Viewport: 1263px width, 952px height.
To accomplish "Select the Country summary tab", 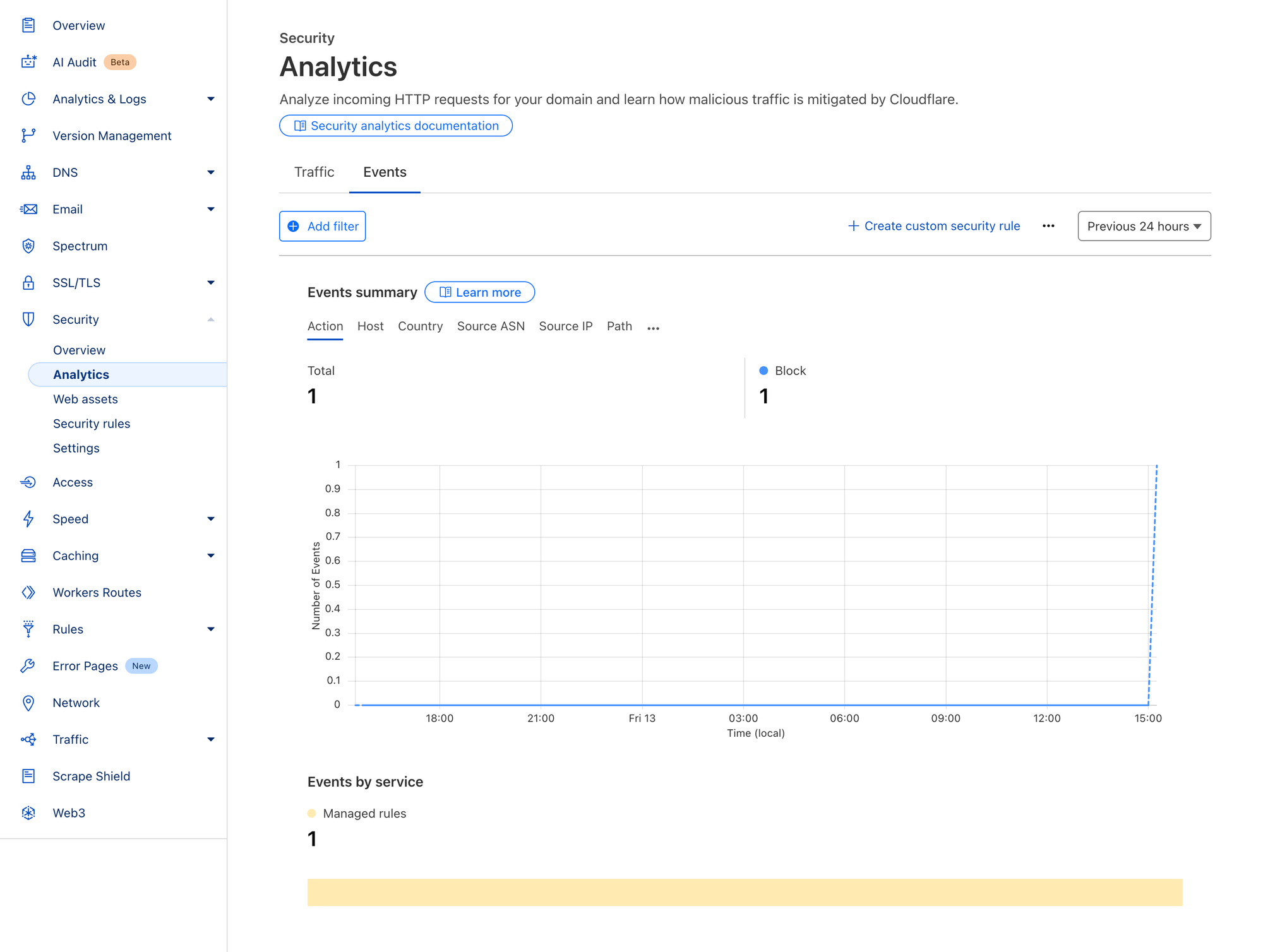I will pyautogui.click(x=420, y=326).
